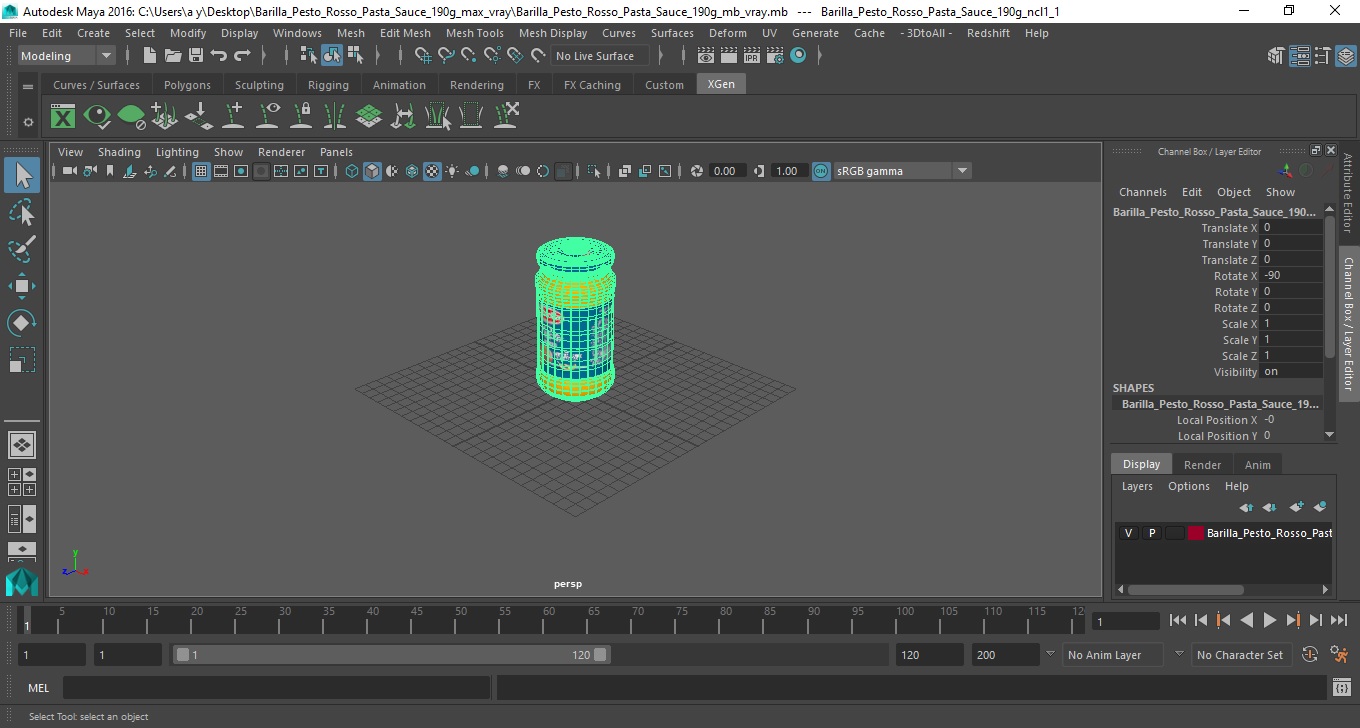This screenshot has width=1360, height=728.
Task: Open the Modeling menu set dropdown
Action: (66, 56)
